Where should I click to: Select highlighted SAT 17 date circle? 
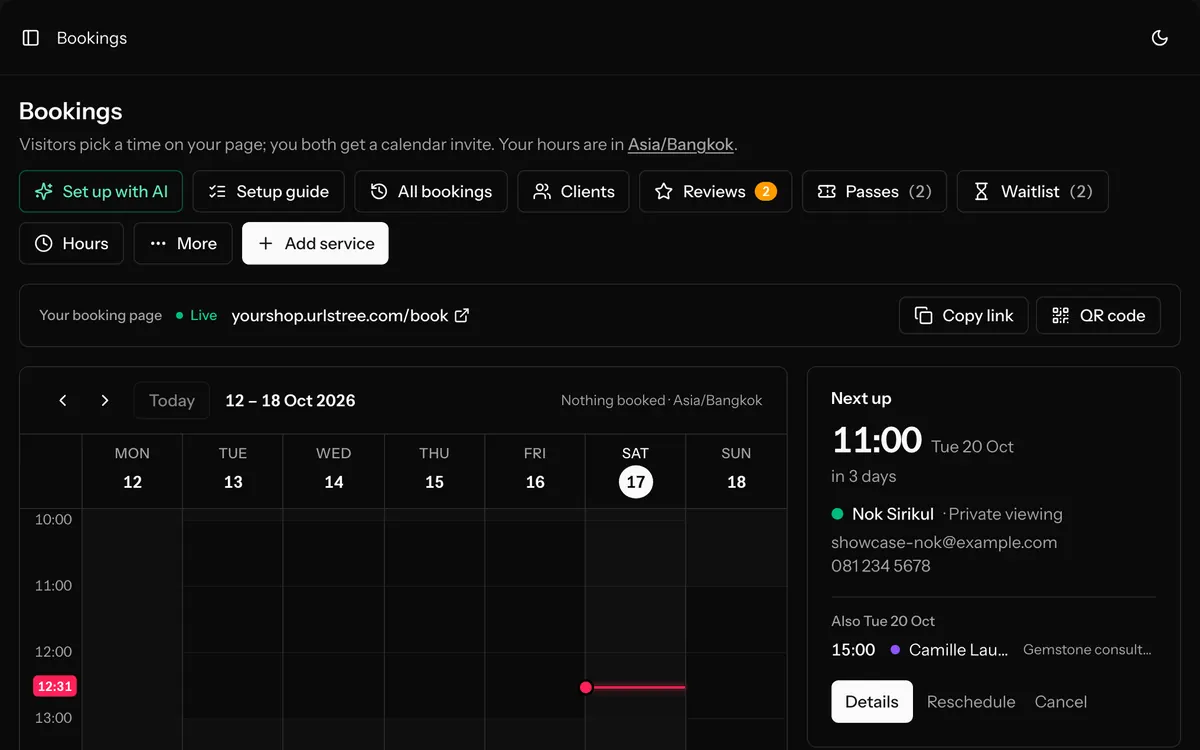point(636,482)
